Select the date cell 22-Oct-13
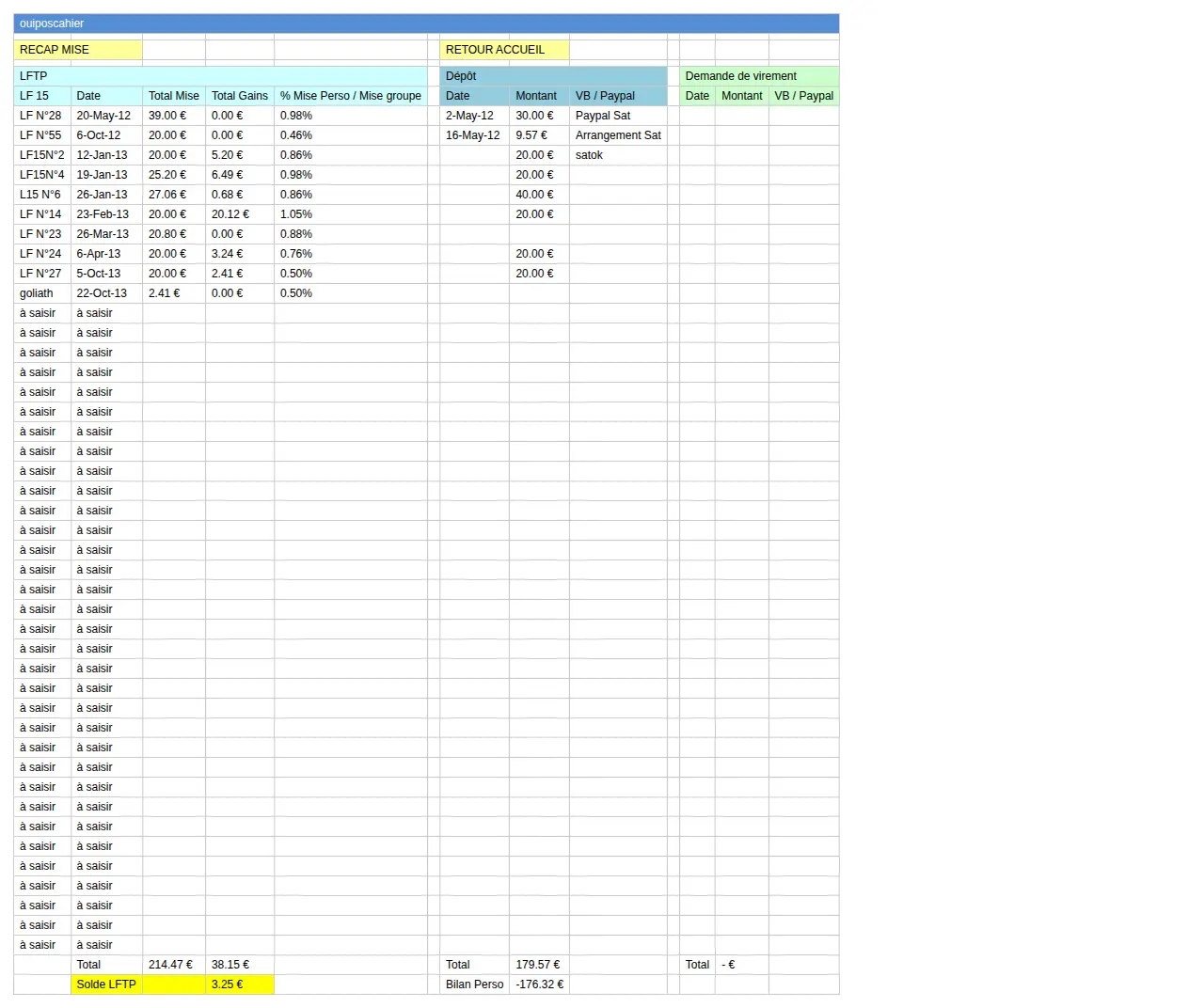 106,293
